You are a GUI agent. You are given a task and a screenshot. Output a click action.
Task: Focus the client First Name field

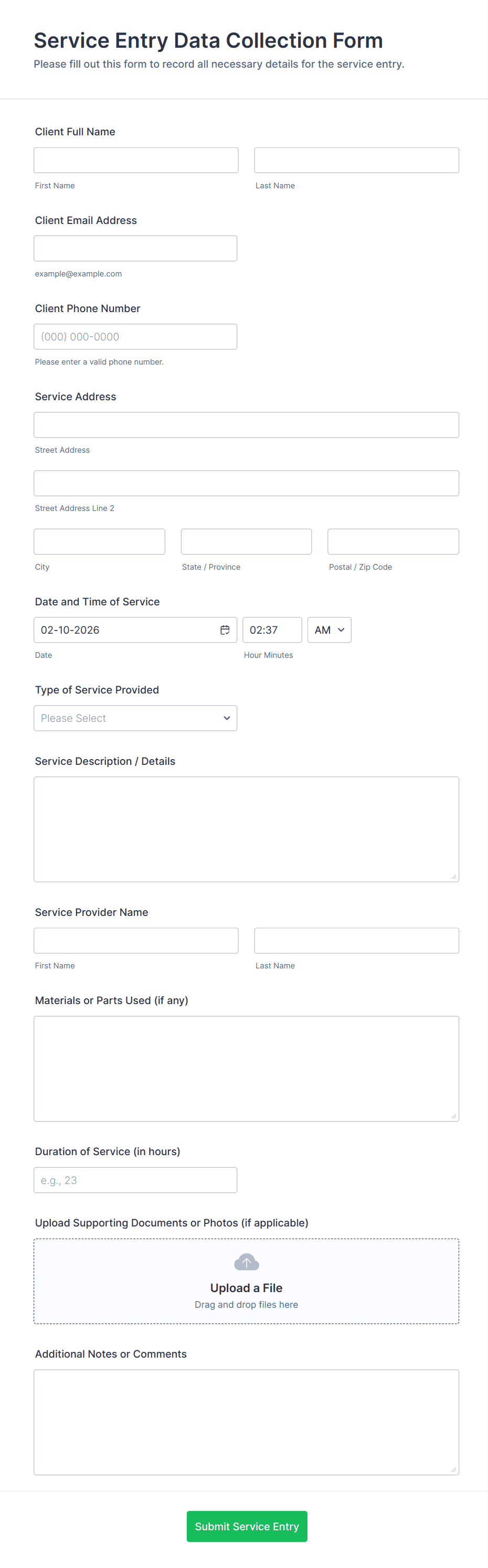136,160
